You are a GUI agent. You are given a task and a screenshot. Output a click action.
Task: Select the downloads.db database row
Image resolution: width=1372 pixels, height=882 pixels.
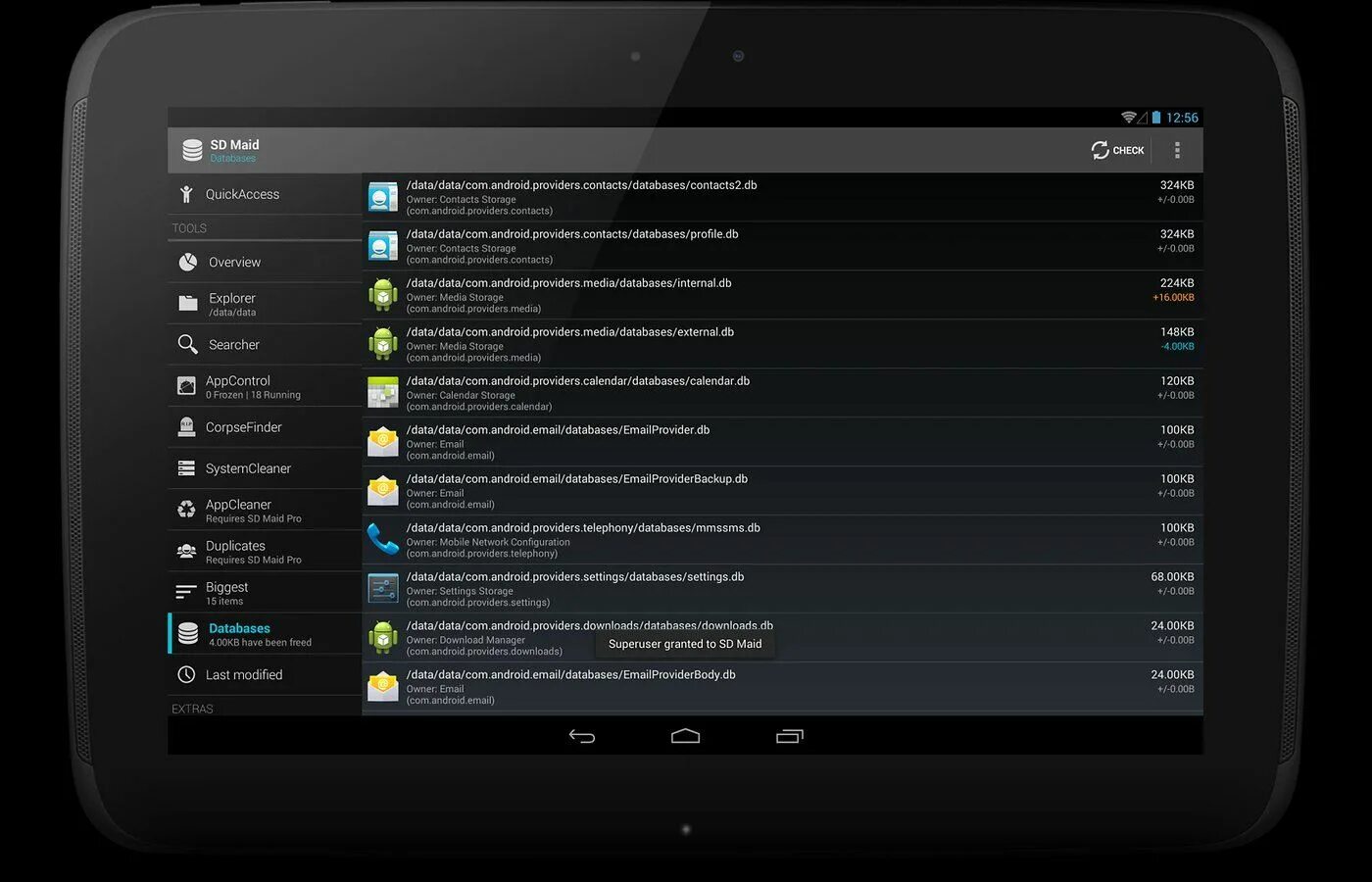(782, 638)
